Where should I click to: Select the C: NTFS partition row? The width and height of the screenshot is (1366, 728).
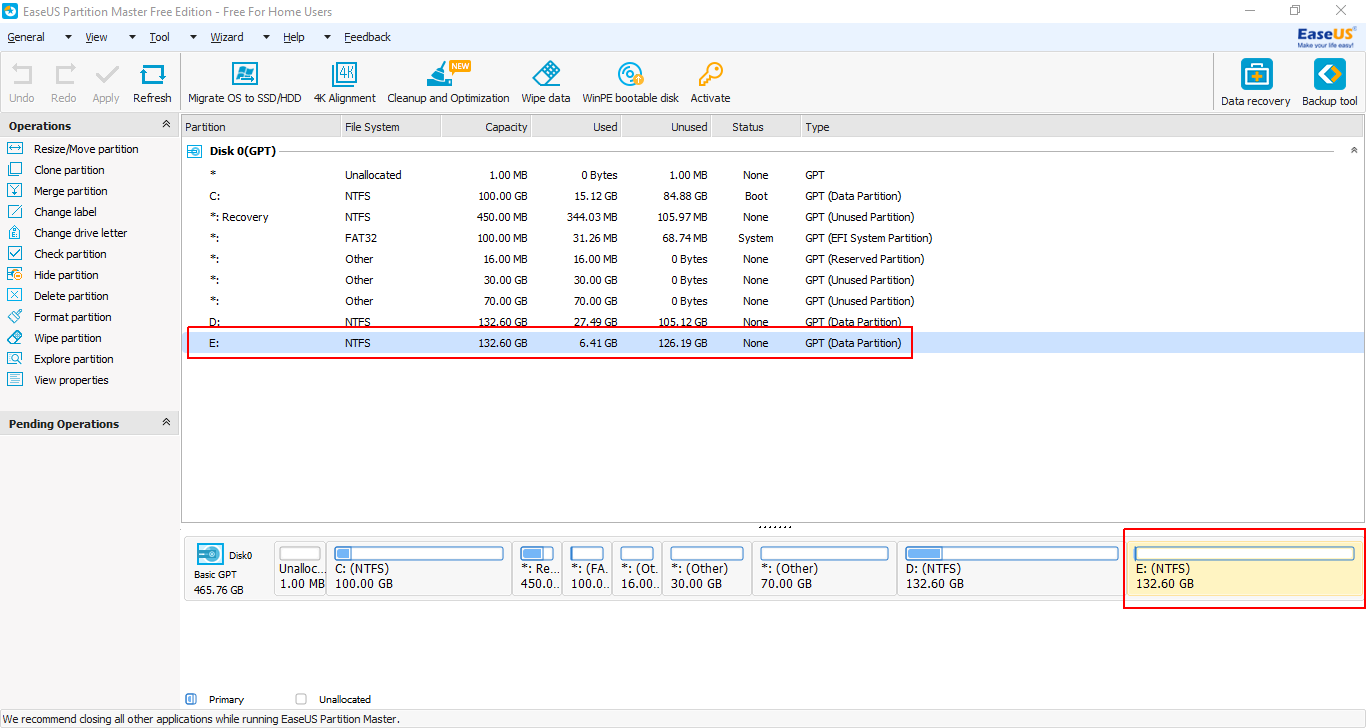[773, 196]
